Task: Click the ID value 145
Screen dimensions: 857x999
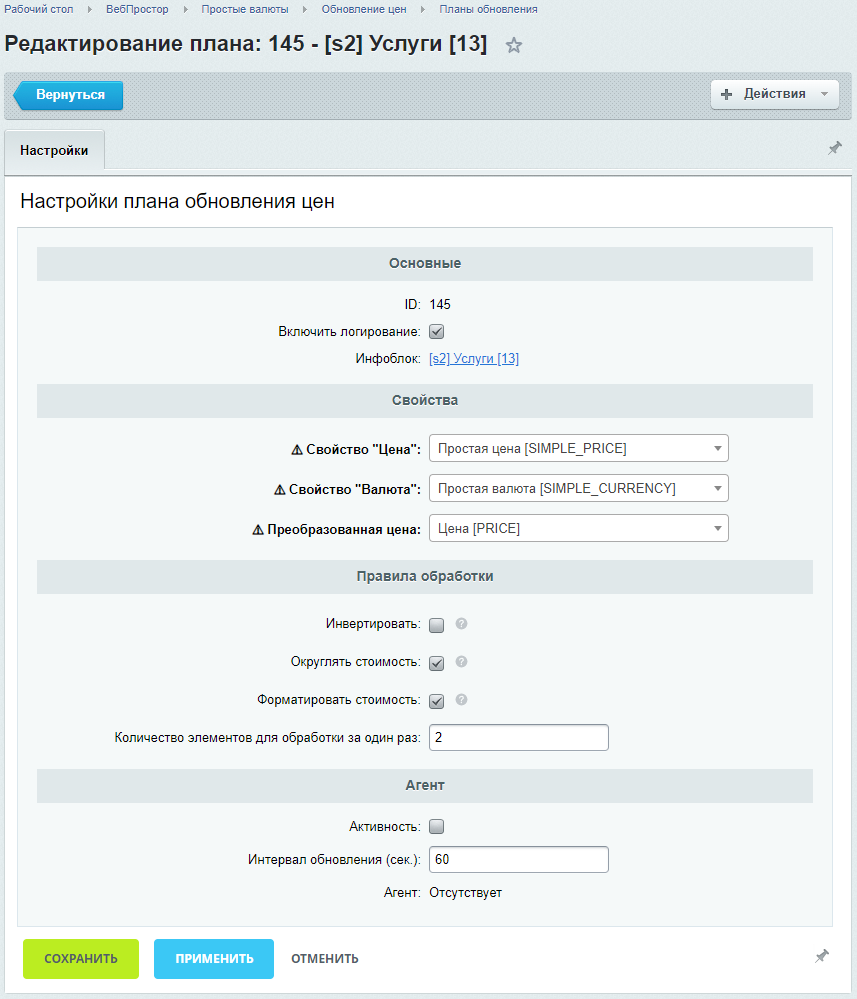Action: (x=440, y=305)
